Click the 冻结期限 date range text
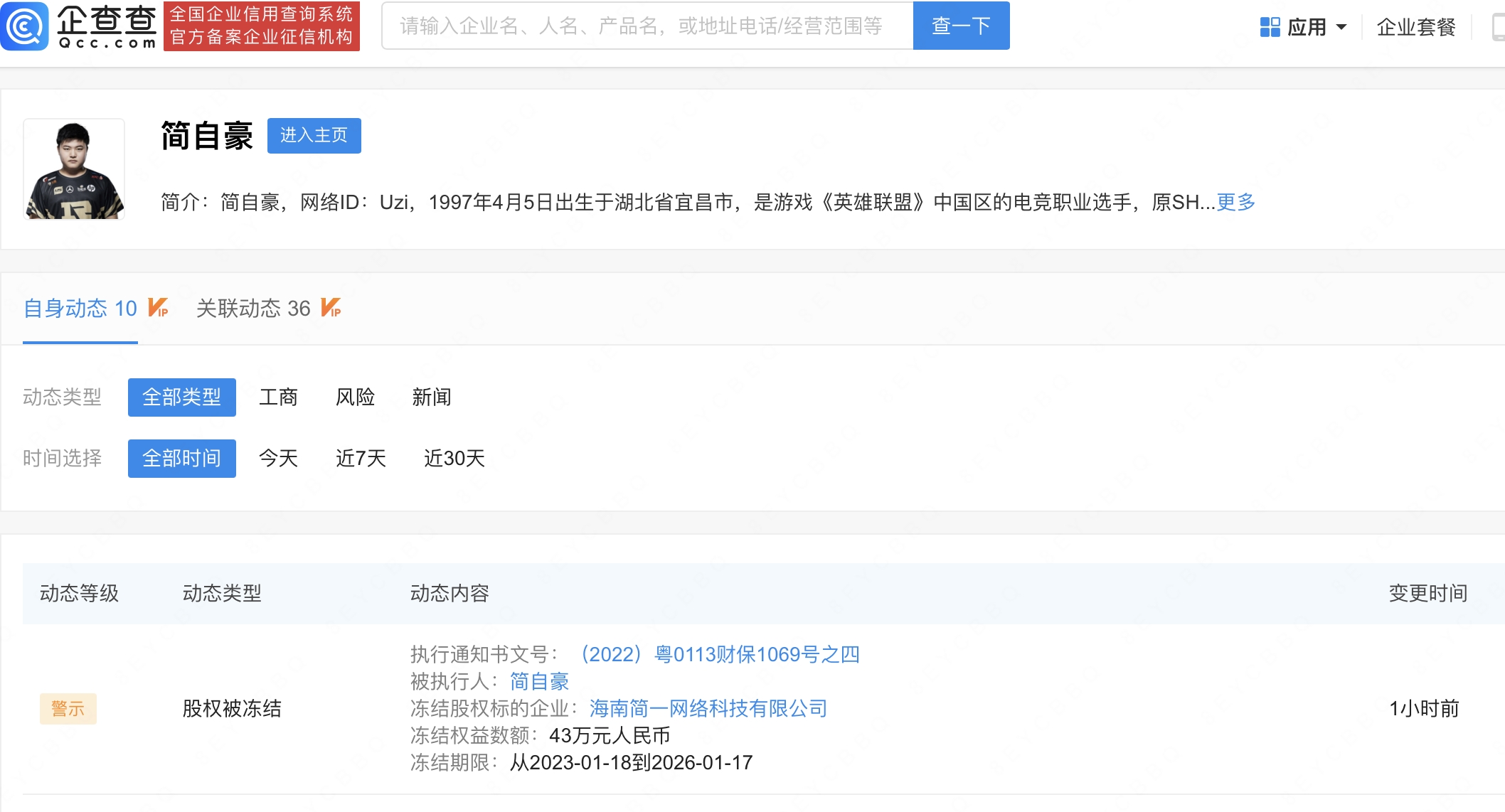The width and height of the screenshot is (1505, 812). coord(582,762)
